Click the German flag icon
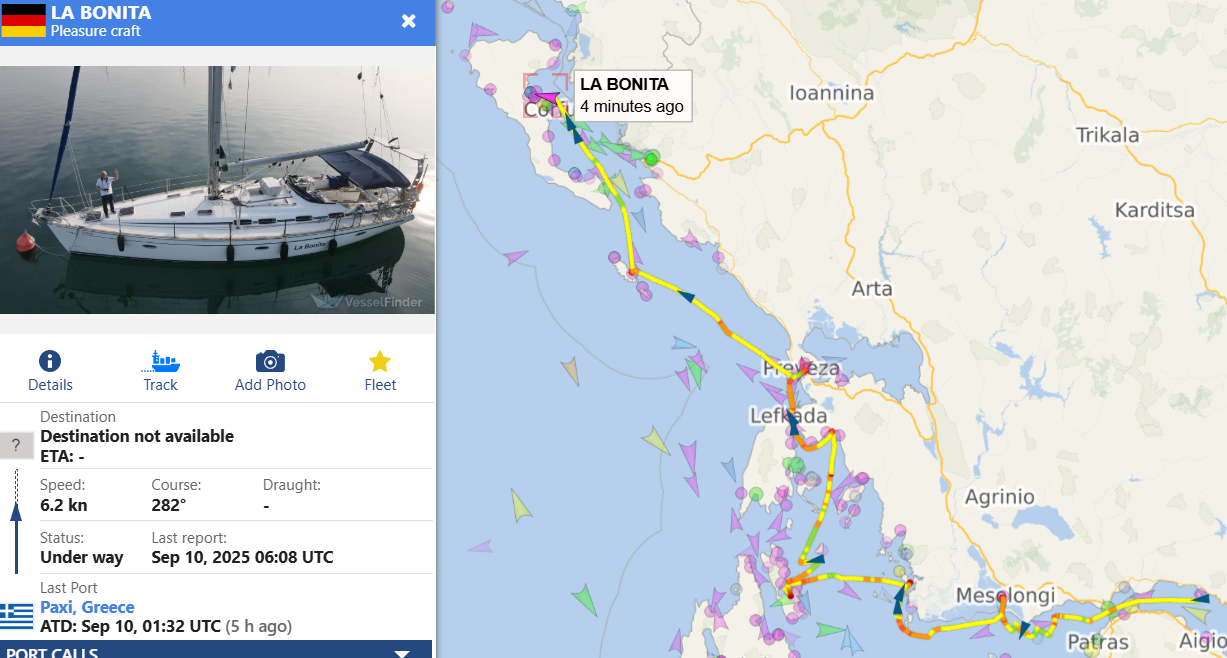The height and width of the screenshot is (658, 1227). (23, 21)
